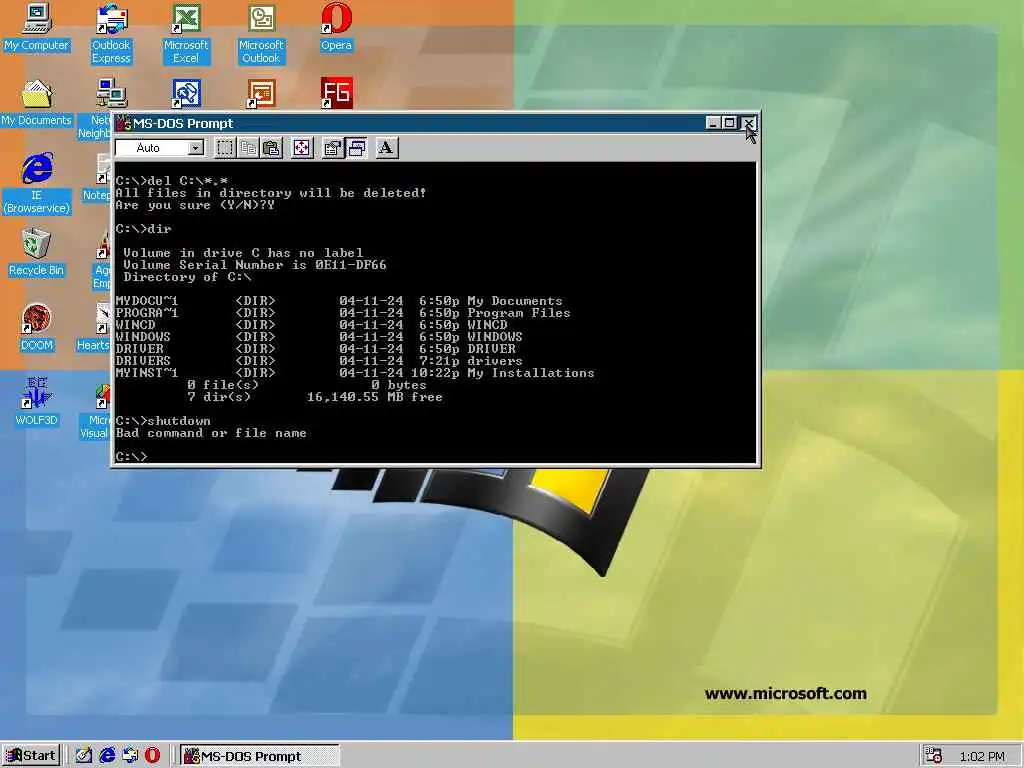The height and width of the screenshot is (768, 1024).
Task: Maximize the MS-DOS Prompt window
Action: [x=729, y=123]
